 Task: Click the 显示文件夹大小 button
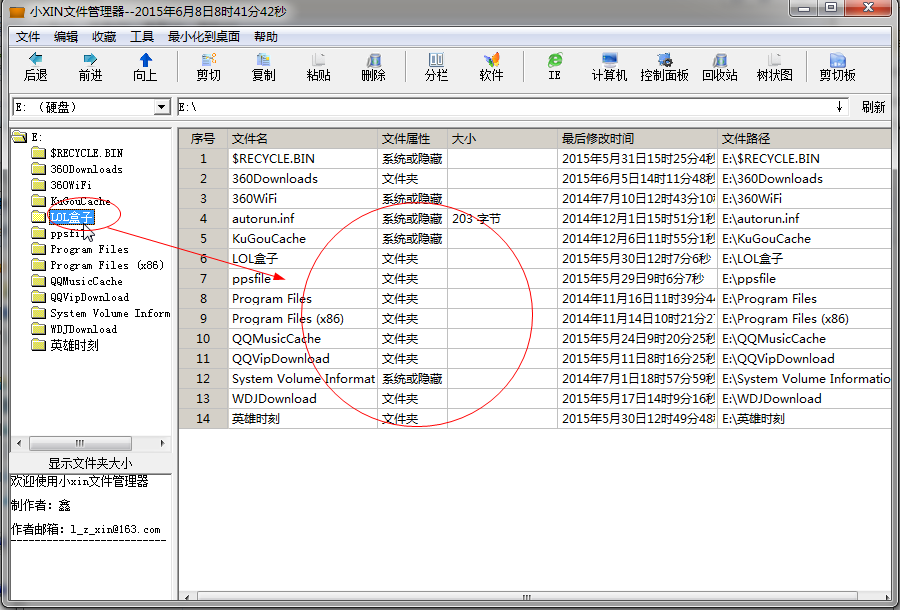91,463
